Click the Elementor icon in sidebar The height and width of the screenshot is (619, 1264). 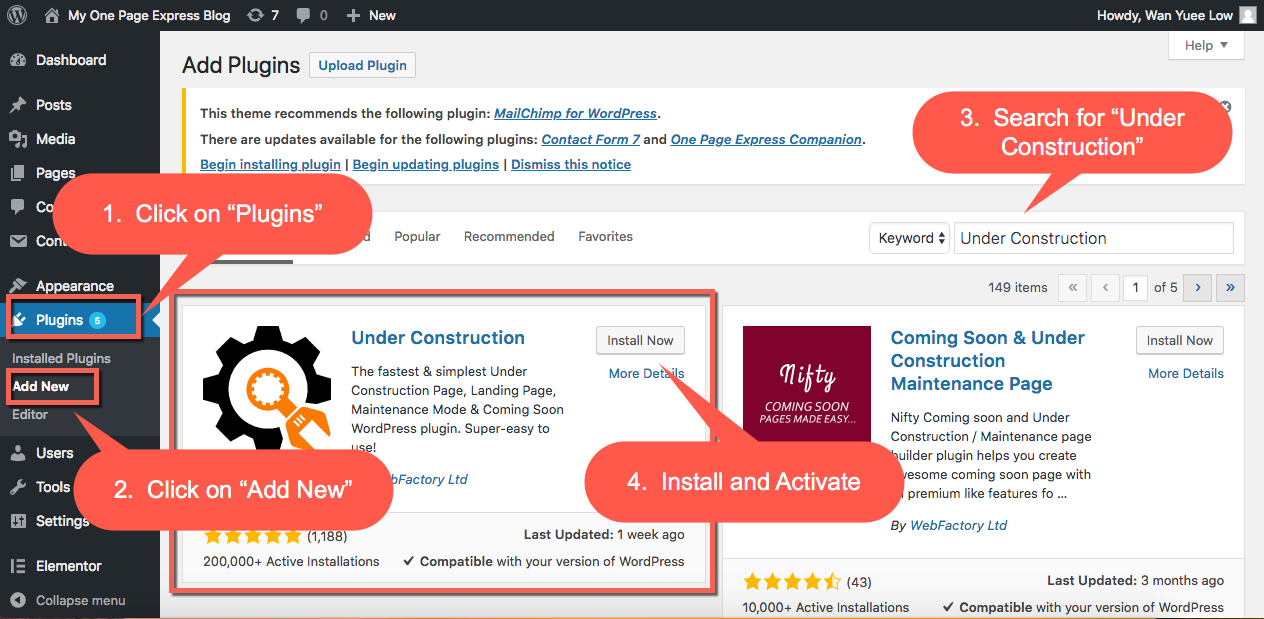(18, 566)
